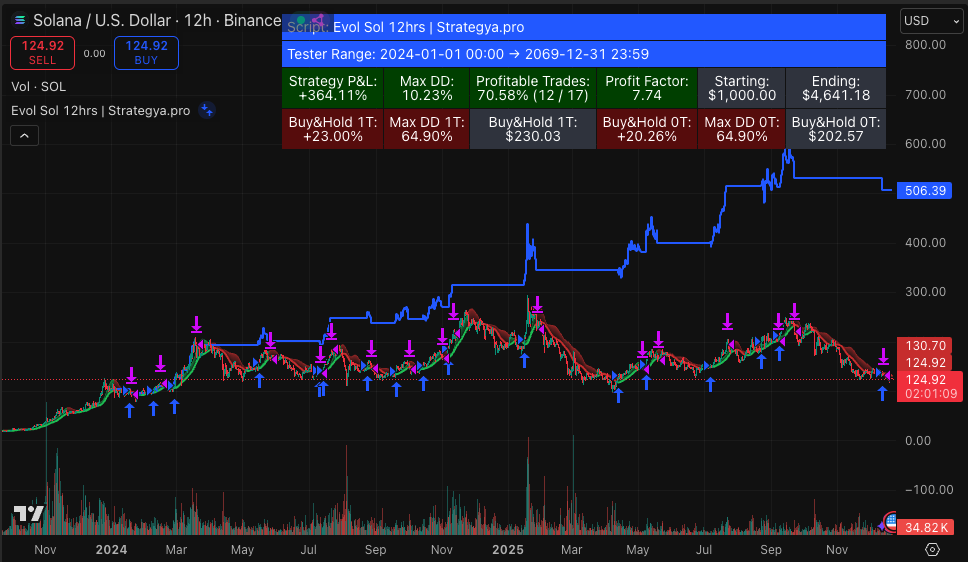Image resolution: width=968 pixels, height=562 pixels.
Task: Click the red 124.92 SELL button
Action: click(x=43, y=52)
